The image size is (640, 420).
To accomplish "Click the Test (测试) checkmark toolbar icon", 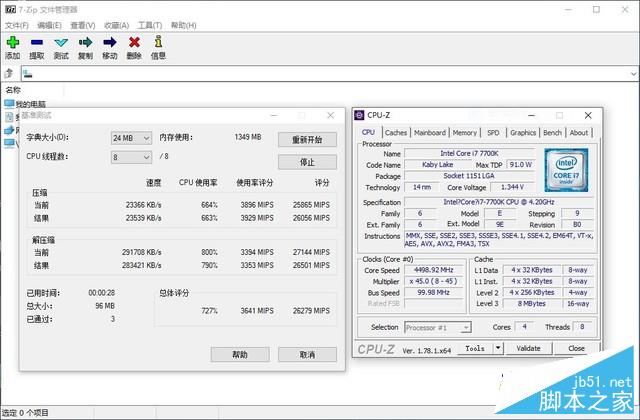I will [x=61, y=42].
